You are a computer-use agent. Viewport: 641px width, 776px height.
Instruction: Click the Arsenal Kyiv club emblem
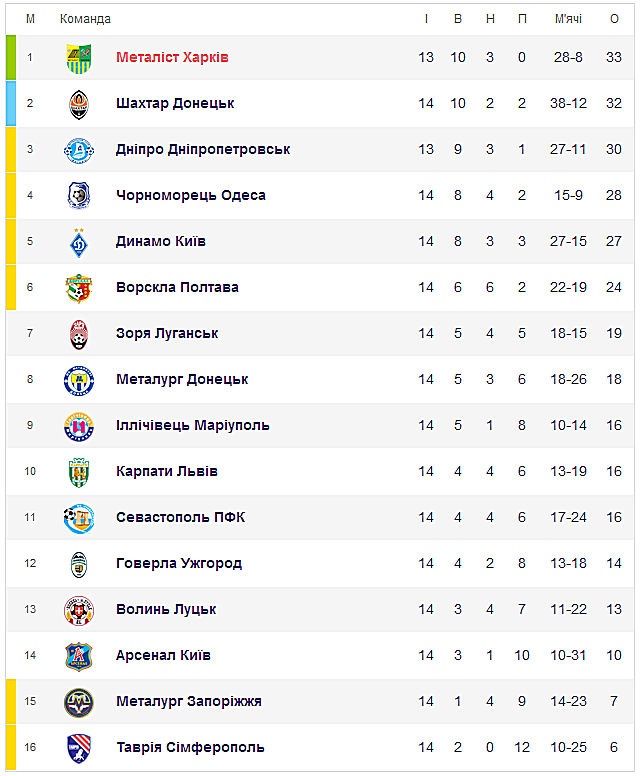[x=79, y=656]
